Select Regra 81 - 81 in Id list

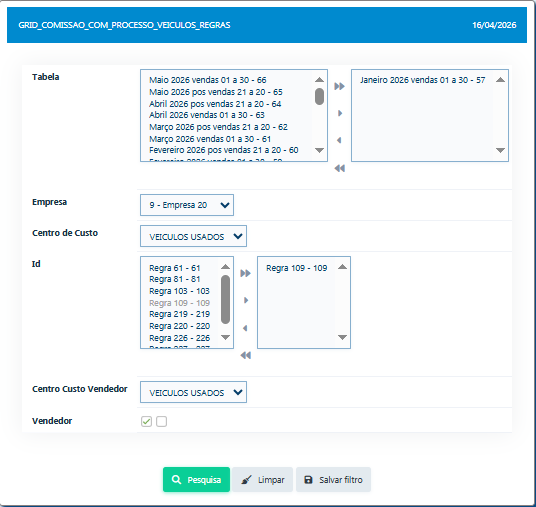point(175,279)
